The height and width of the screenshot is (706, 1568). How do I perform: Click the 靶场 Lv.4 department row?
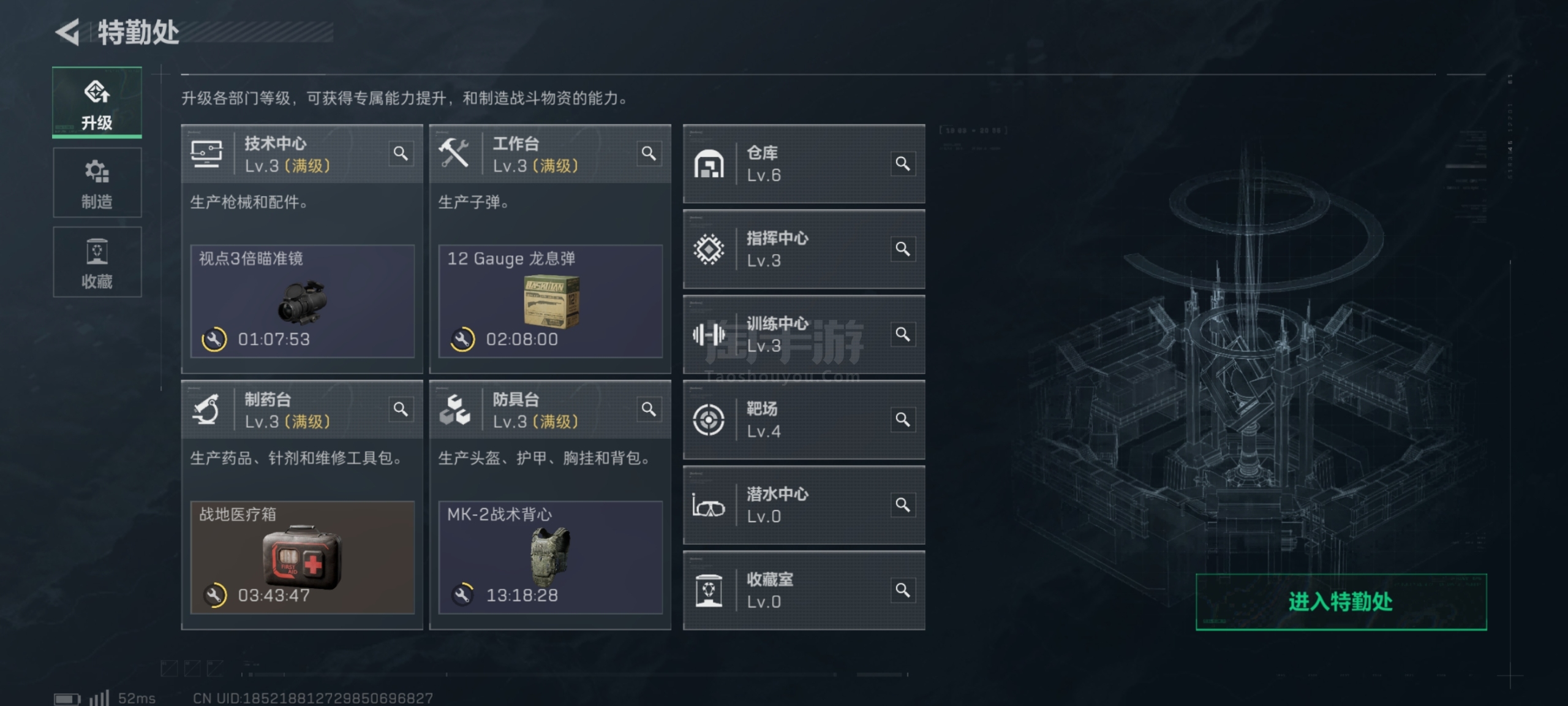point(804,420)
